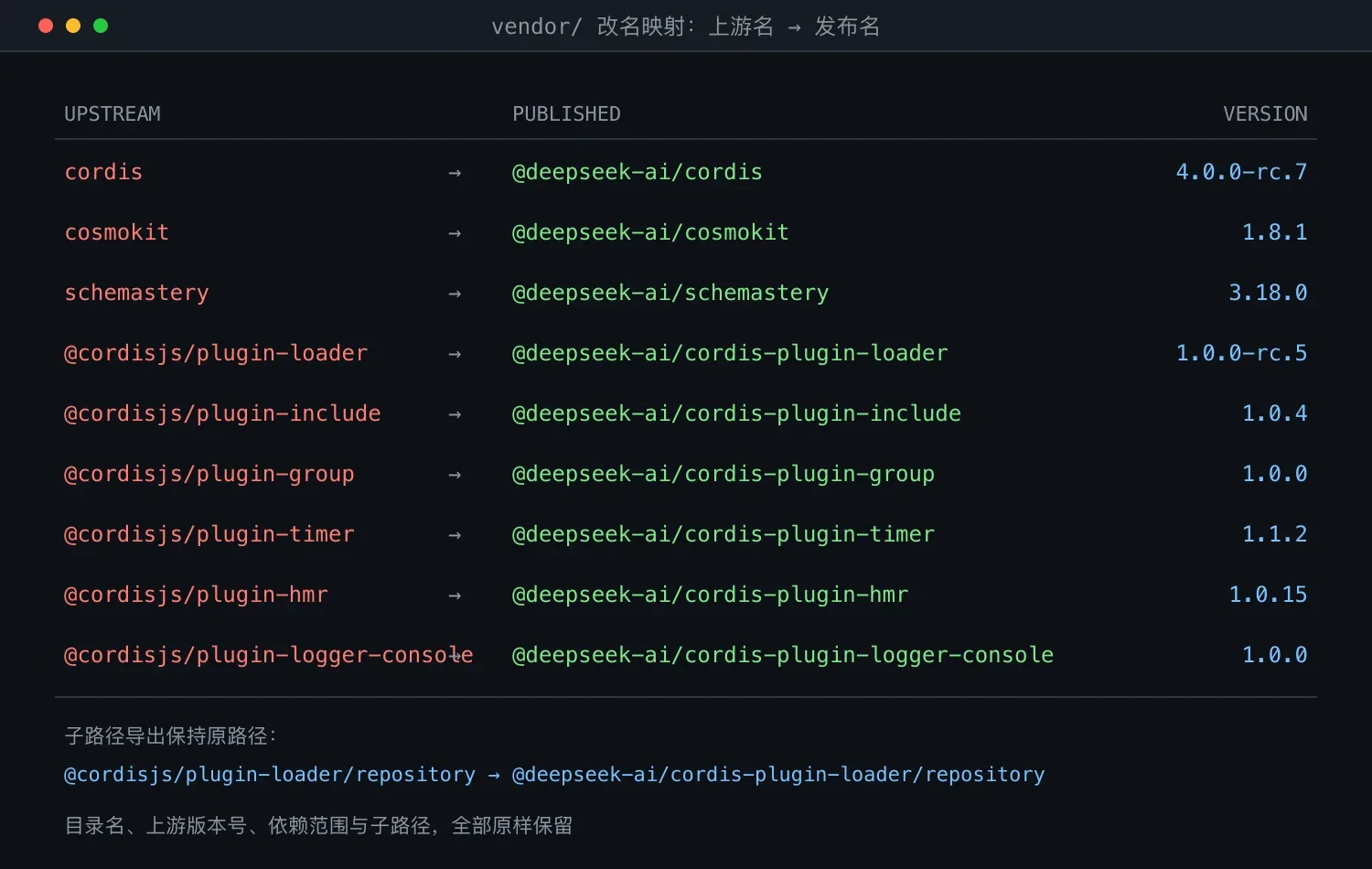
Task: Click the PUBLISHED column header
Action: click(566, 114)
